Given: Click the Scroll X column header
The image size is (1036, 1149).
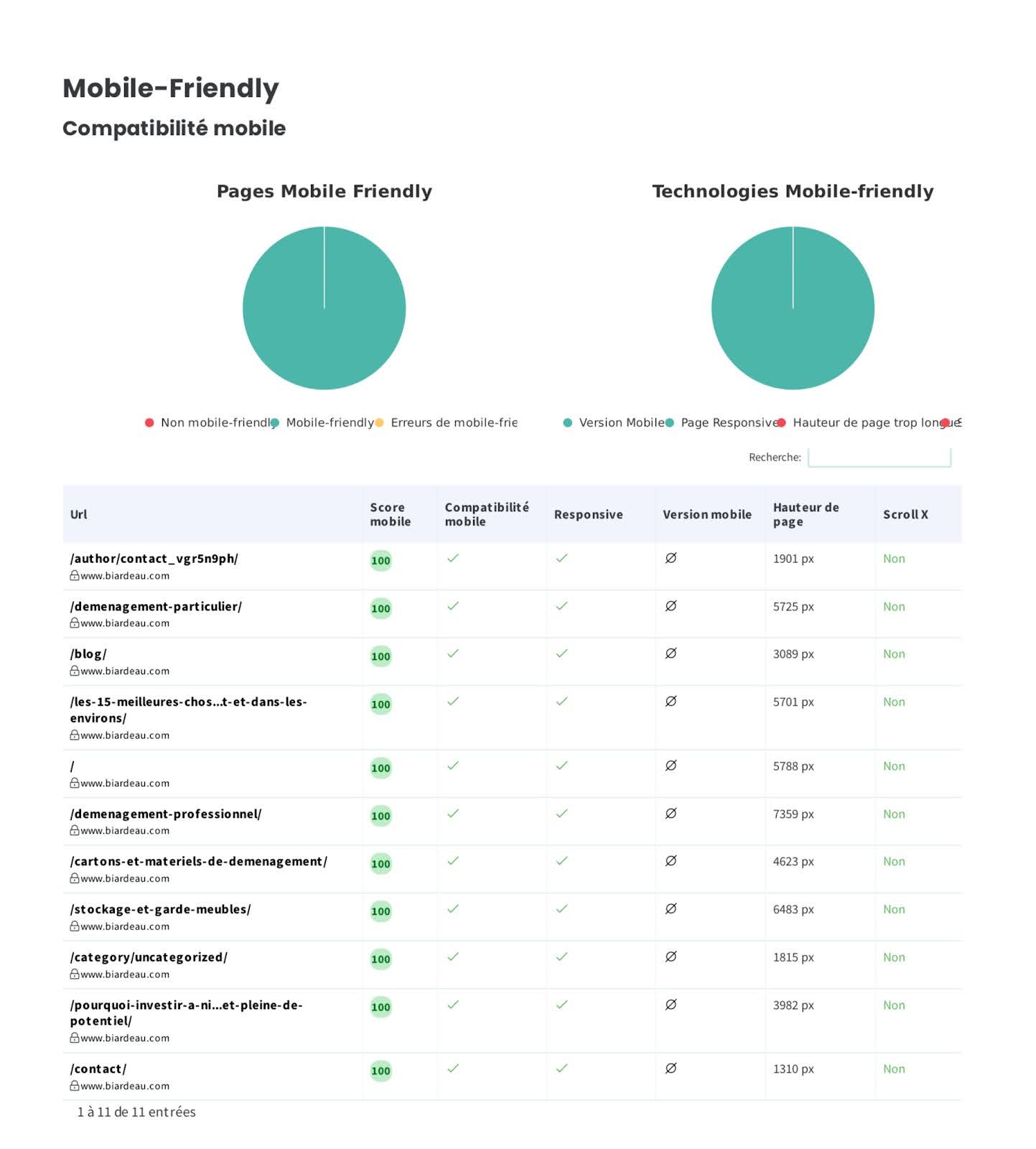Looking at the screenshot, I should 905,514.
